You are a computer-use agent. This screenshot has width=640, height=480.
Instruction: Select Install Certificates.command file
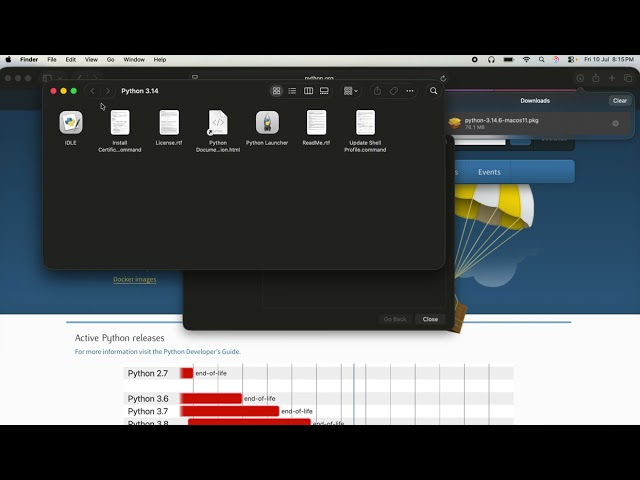120,122
